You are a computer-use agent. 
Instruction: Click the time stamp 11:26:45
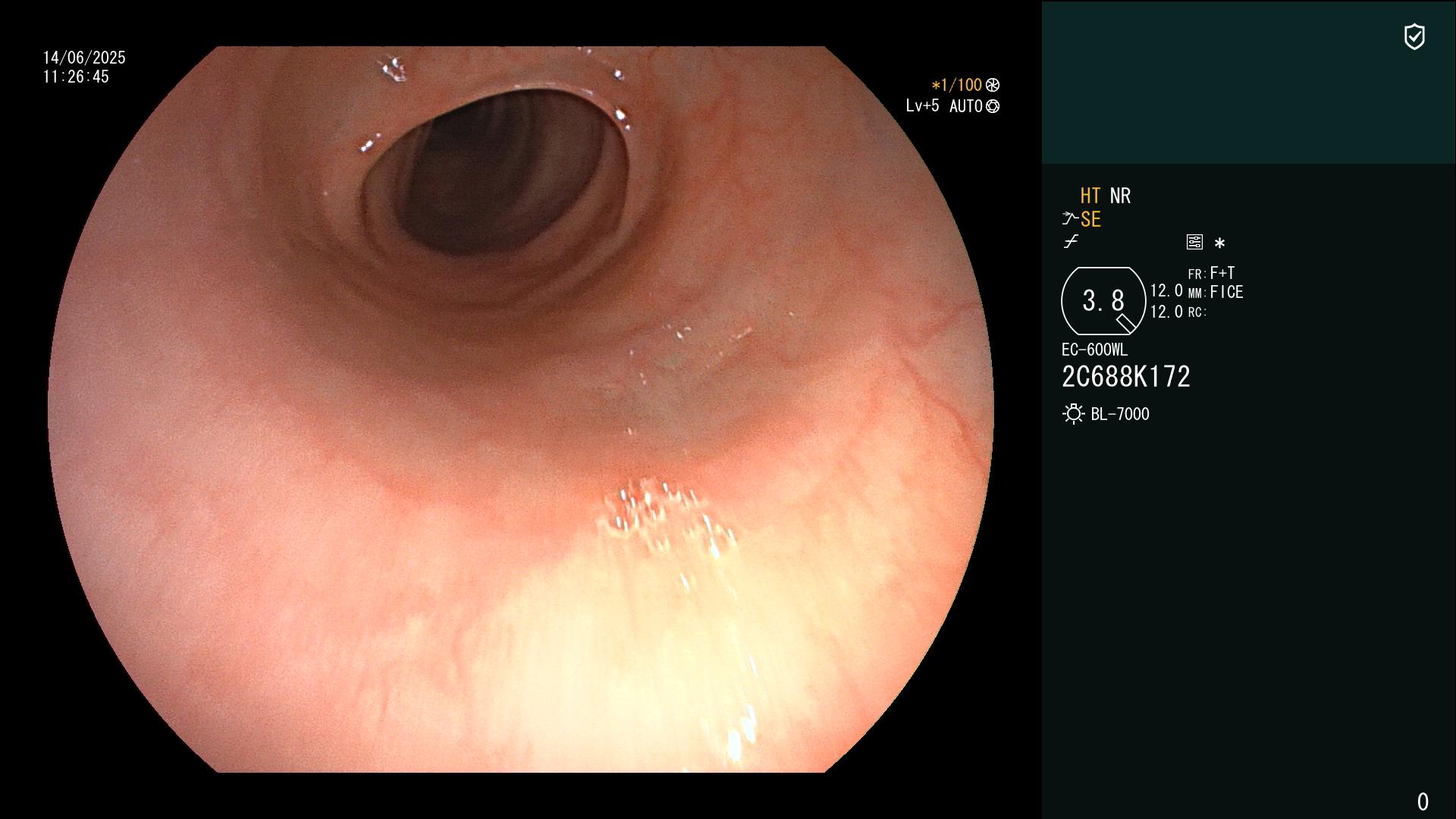point(76,77)
